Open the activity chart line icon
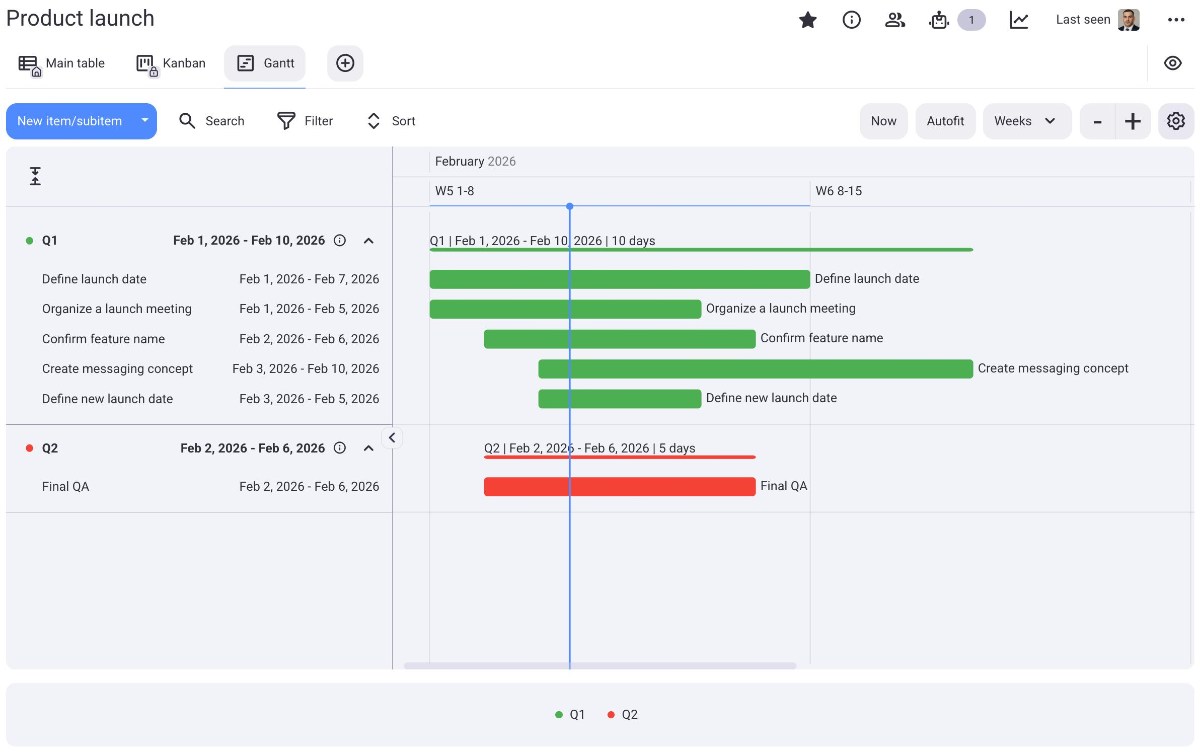 click(x=1019, y=20)
